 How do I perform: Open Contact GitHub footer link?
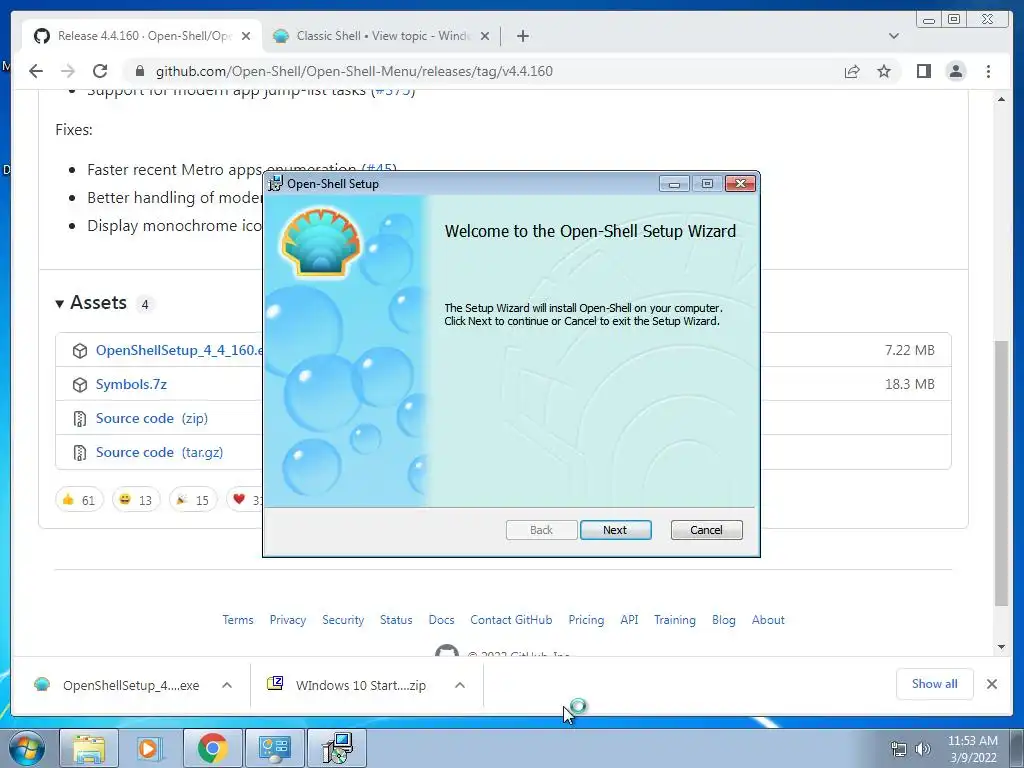(511, 620)
